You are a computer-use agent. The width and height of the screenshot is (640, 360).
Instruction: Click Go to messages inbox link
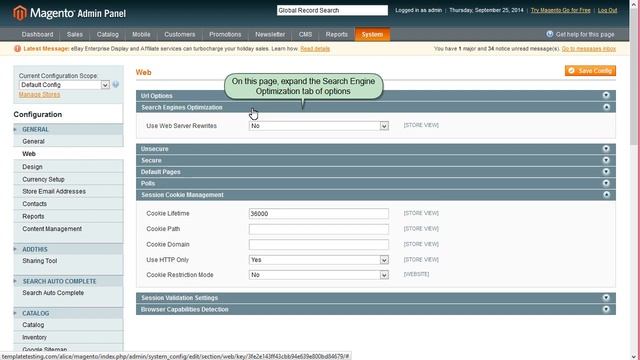point(589,49)
